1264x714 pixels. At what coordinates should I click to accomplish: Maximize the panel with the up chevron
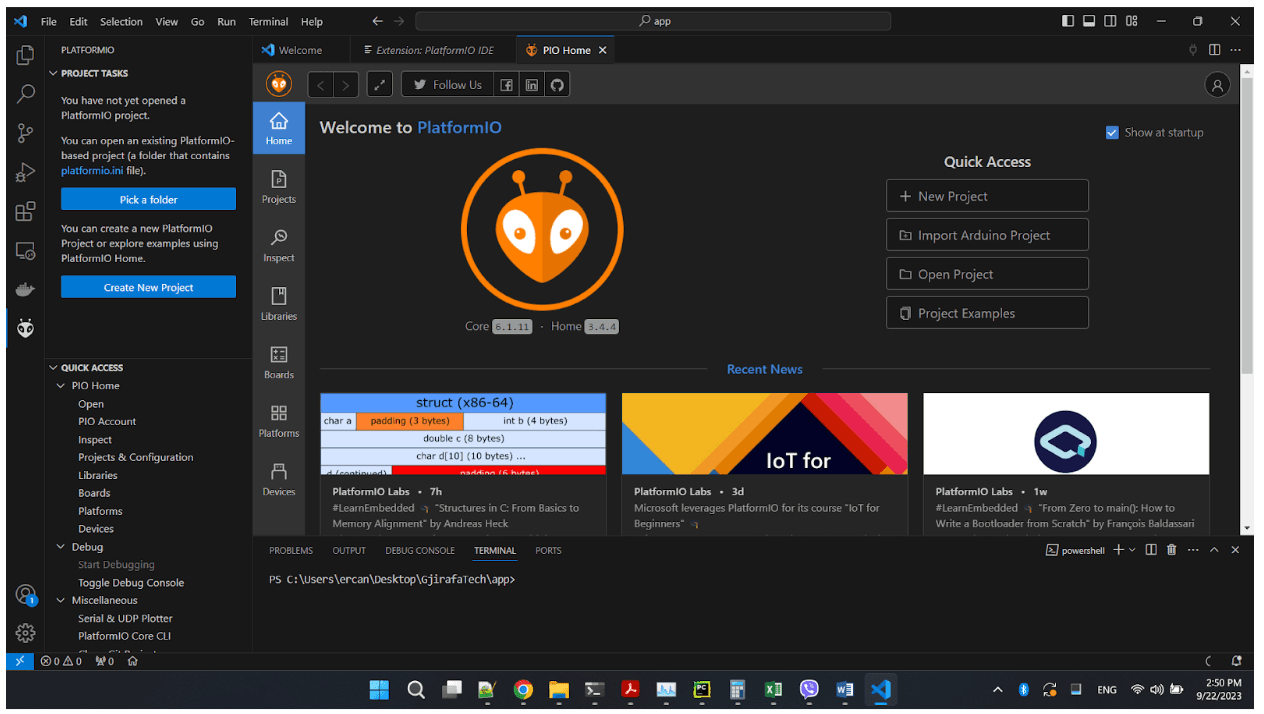point(1214,550)
